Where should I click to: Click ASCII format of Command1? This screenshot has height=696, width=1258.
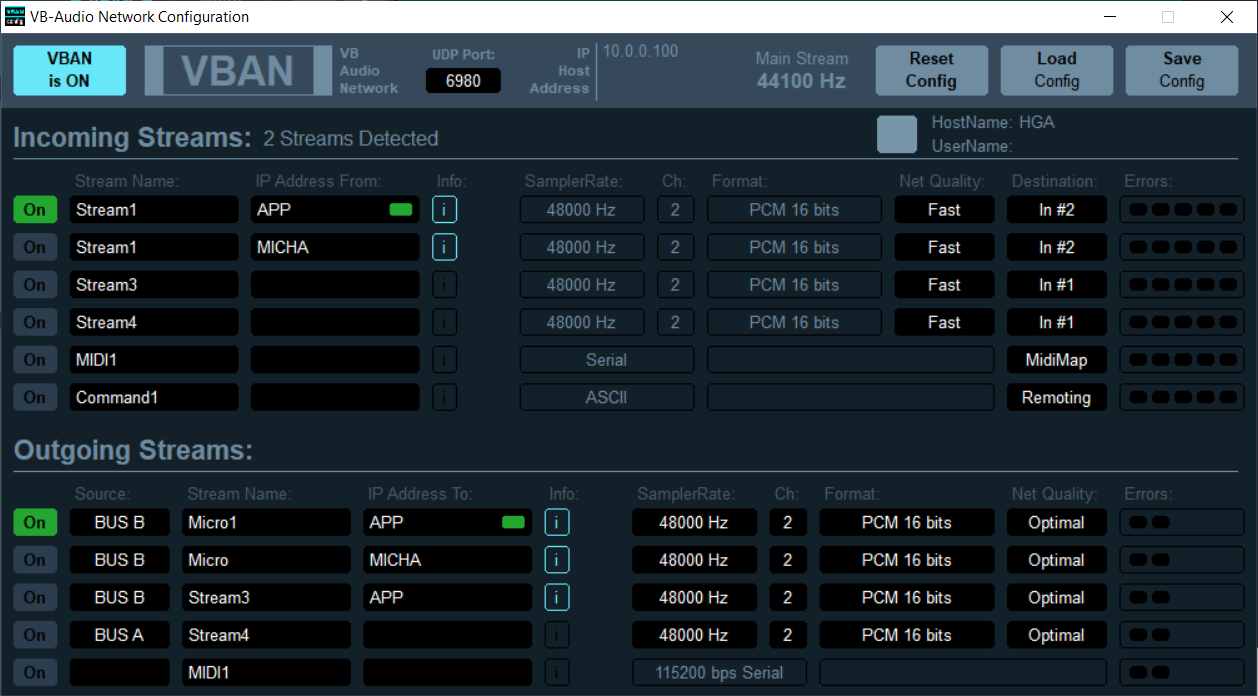[x=607, y=397]
